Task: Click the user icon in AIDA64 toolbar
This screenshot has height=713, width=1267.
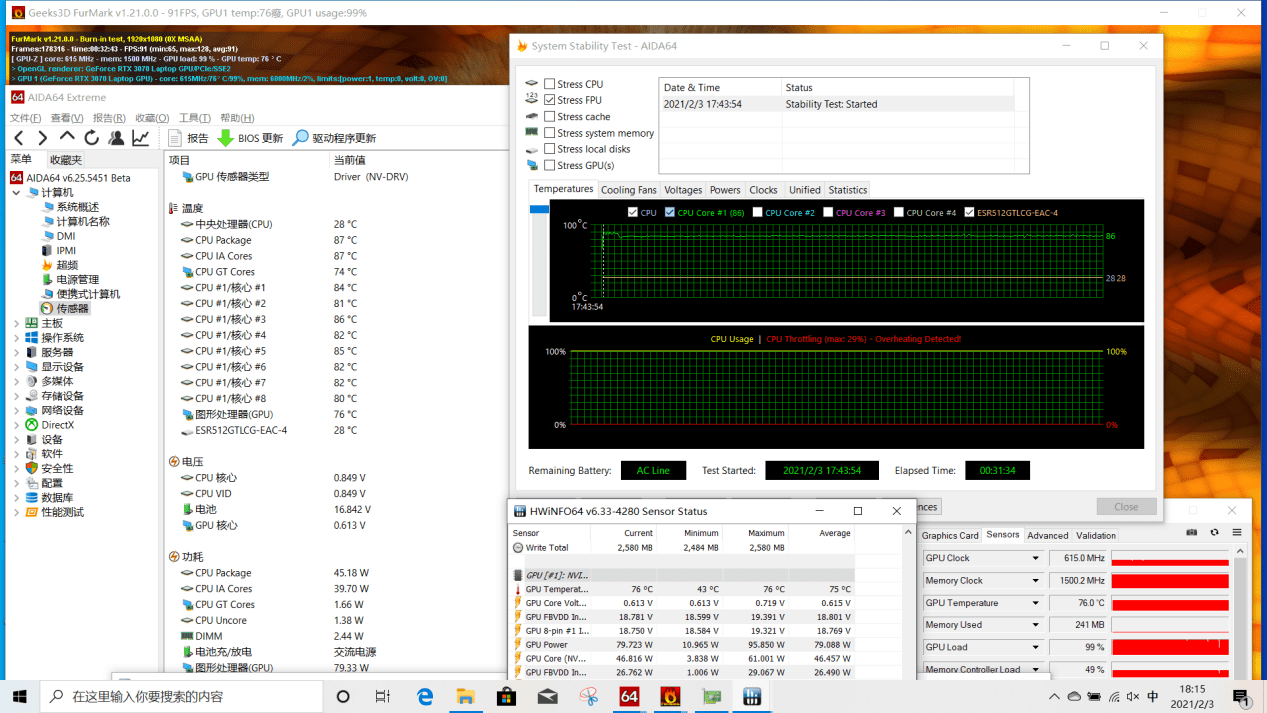Action: (116, 138)
